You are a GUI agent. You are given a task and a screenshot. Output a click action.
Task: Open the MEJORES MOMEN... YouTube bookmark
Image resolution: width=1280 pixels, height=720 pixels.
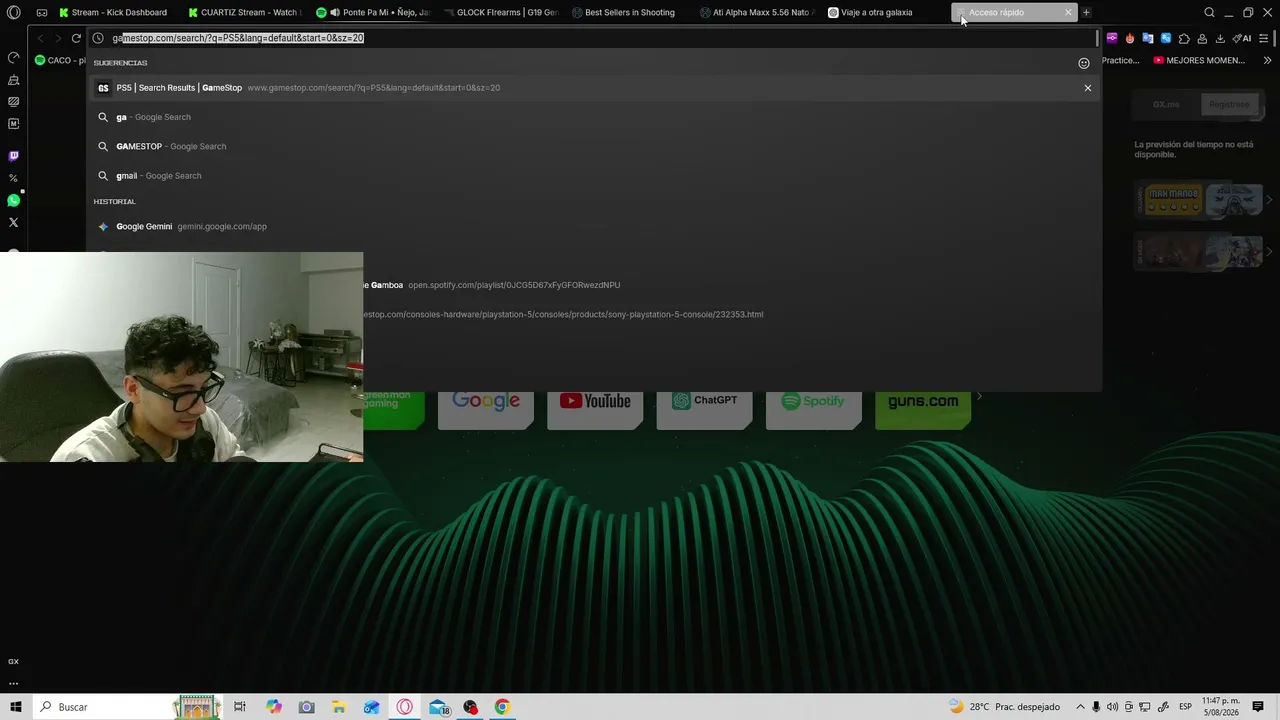pos(1199,60)
